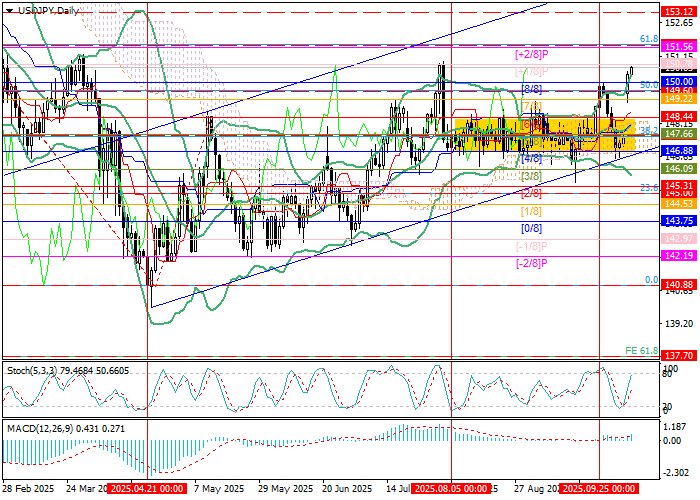This screenshot has height=500, width=700.
Task: Select the 153.12 red price label
Action: pyautogui.click(x=679, y=12)
